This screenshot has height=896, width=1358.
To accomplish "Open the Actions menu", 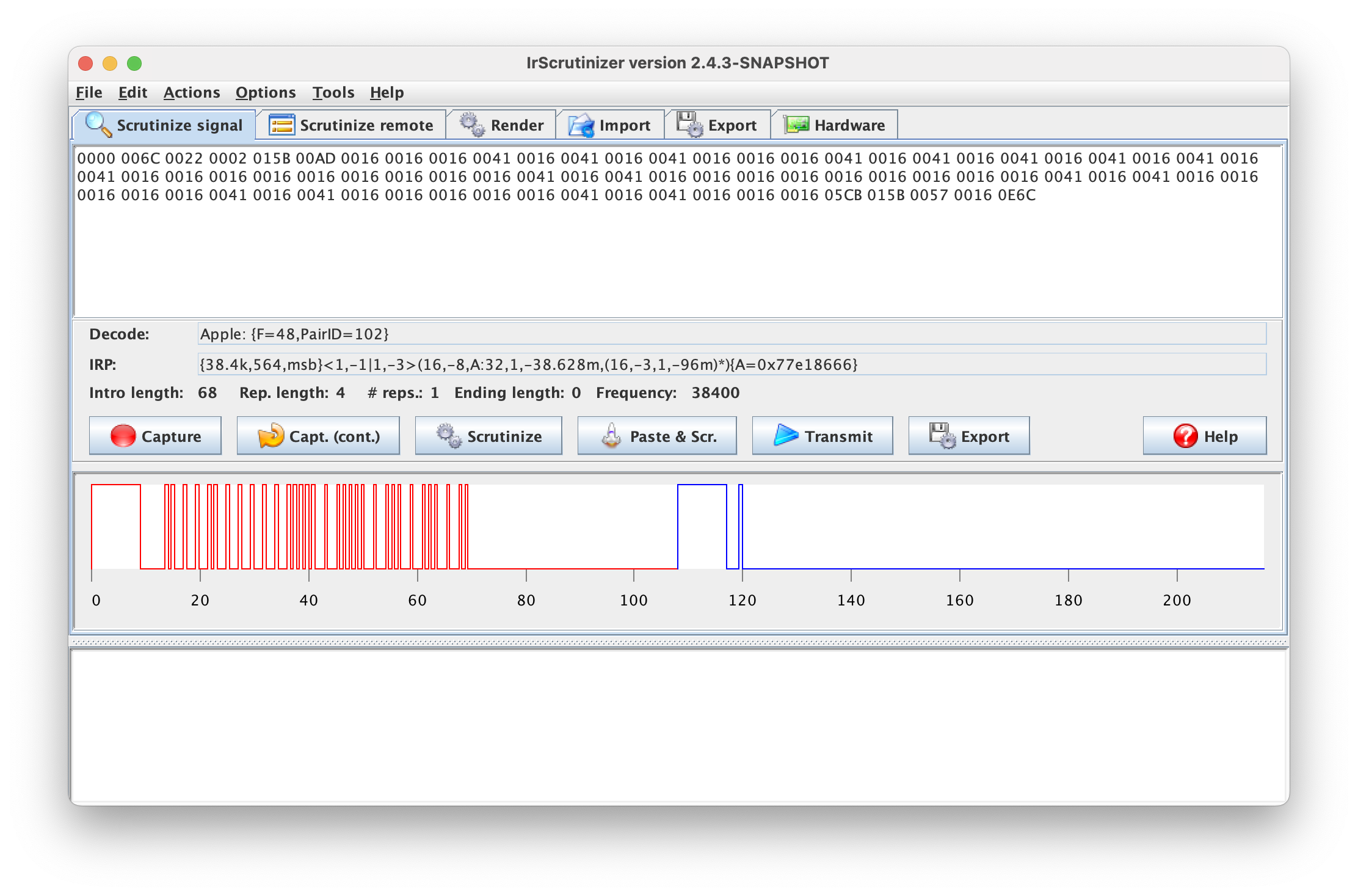I will pos(191,92).
